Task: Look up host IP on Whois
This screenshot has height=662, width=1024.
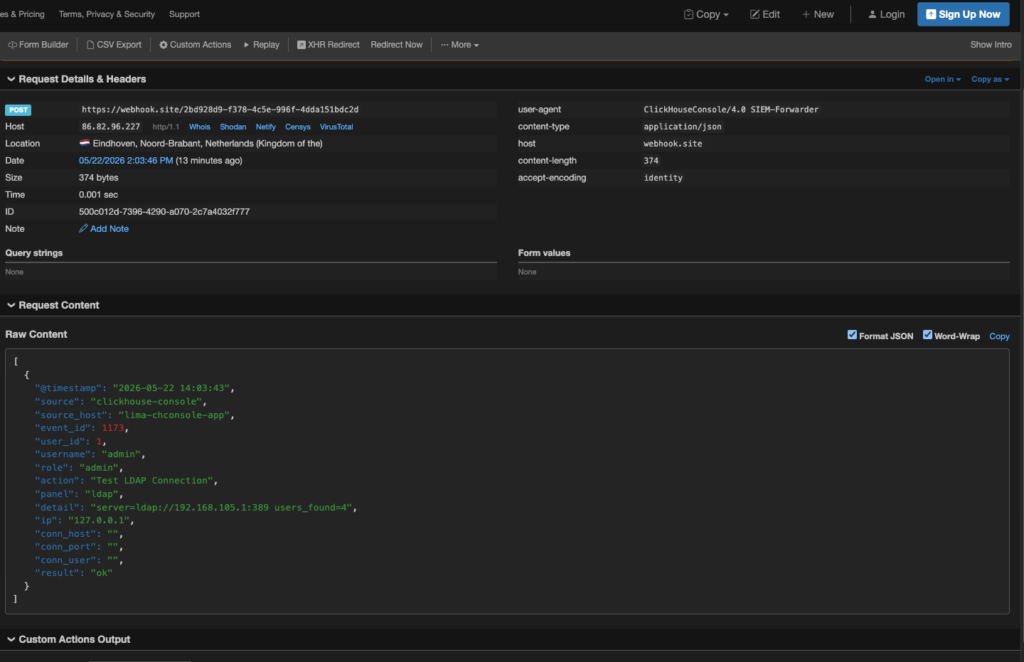Action: (199, 127)
